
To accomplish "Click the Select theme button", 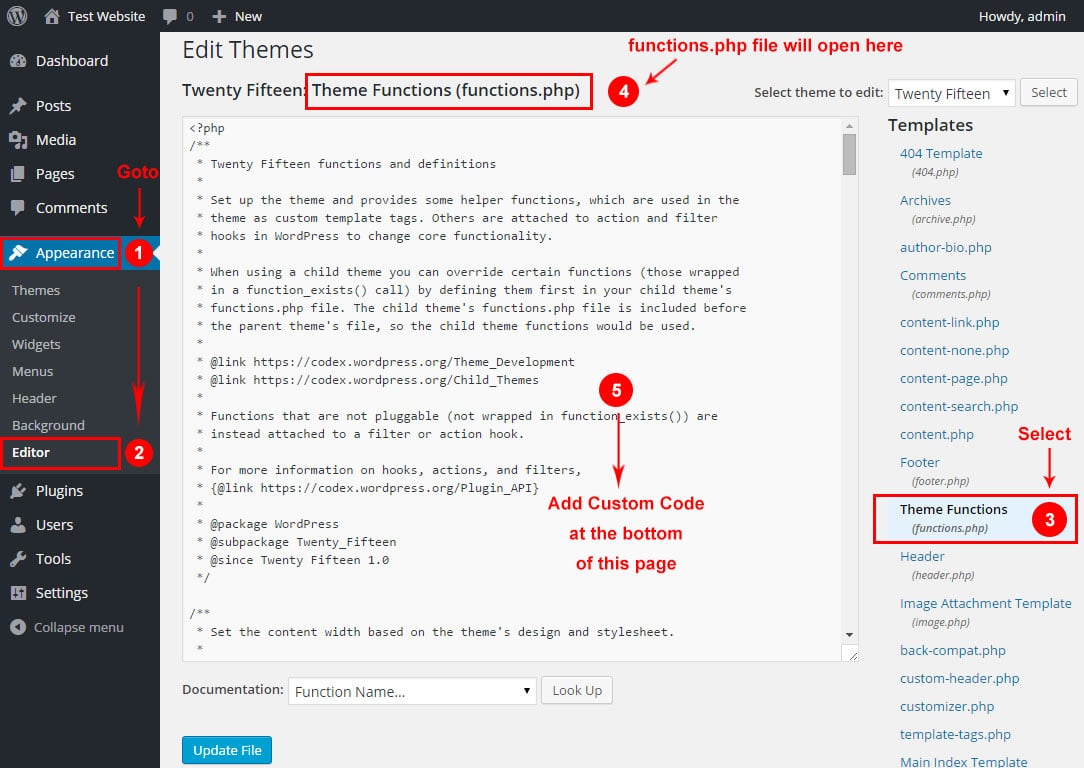I will click(x=1049, y=93).
